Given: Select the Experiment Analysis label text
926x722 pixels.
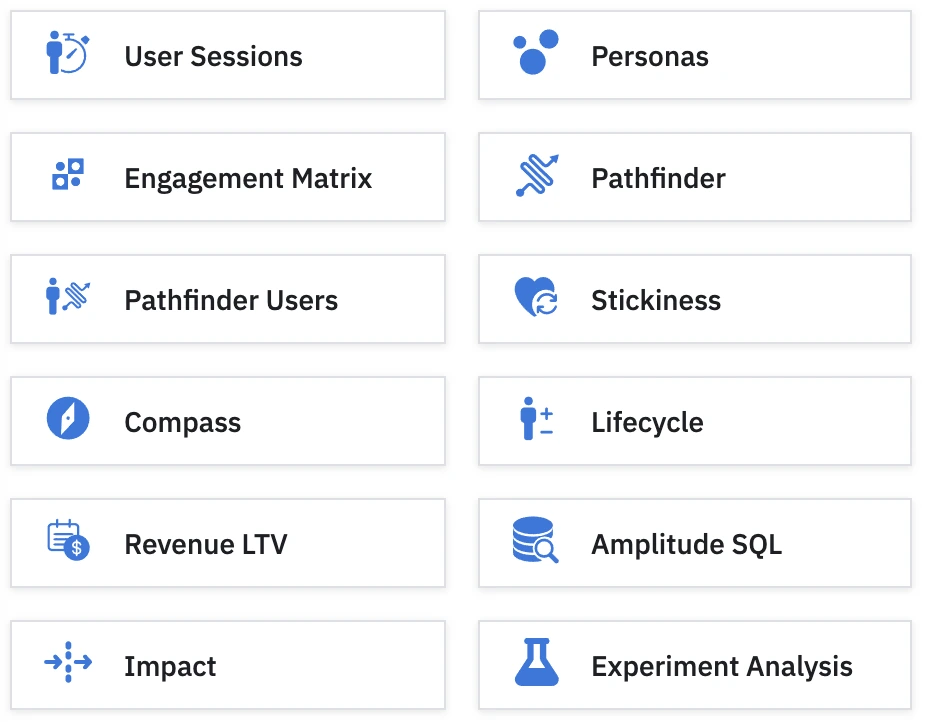Looking at the screenshot, I should point(721,667).
